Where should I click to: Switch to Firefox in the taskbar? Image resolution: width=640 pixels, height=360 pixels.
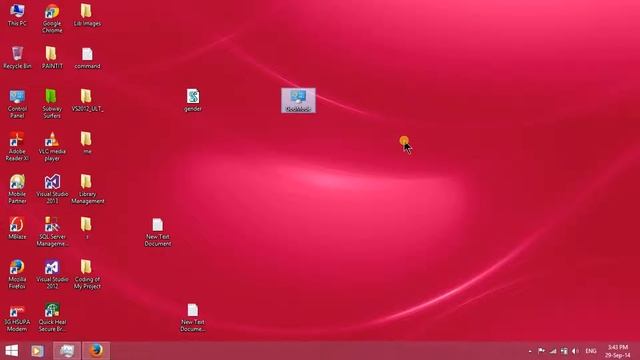(96, 351)
